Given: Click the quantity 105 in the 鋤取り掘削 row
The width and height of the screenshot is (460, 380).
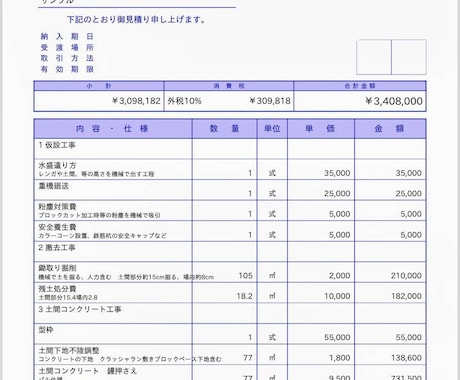Looking at the screenshot, I should pos(245,276).
